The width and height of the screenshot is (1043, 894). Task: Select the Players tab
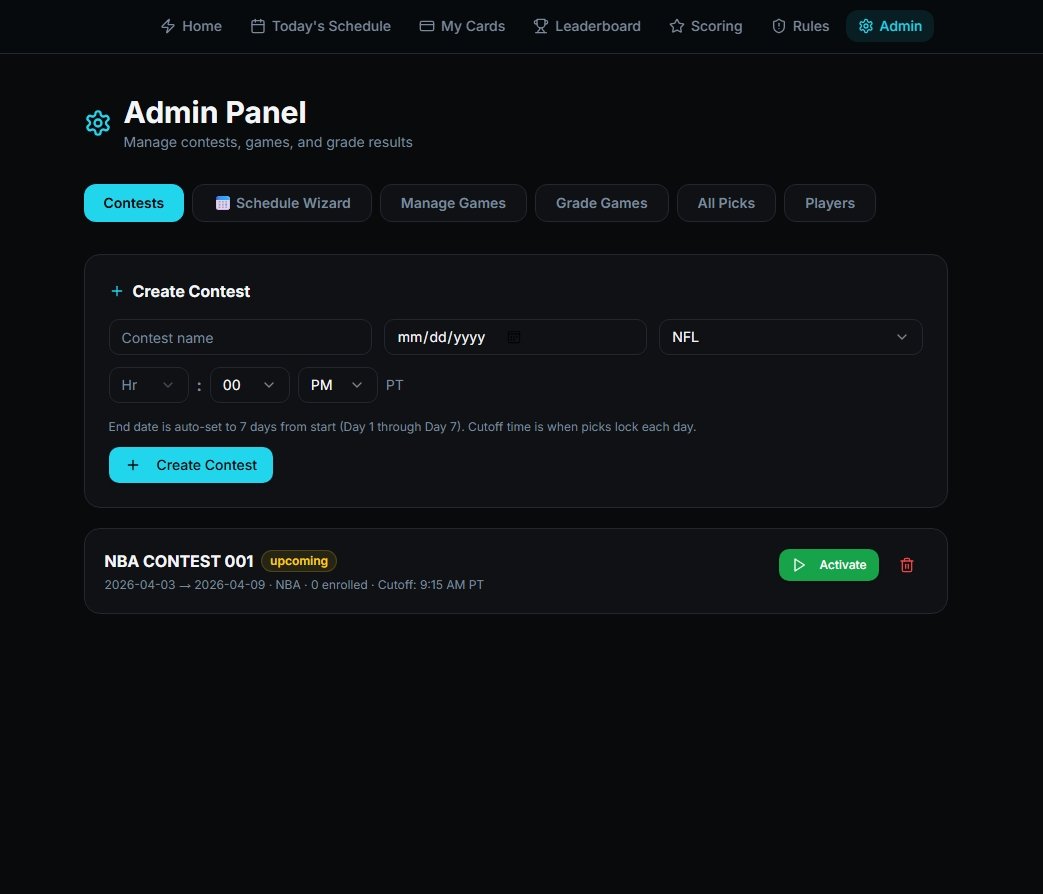[829, 203]
